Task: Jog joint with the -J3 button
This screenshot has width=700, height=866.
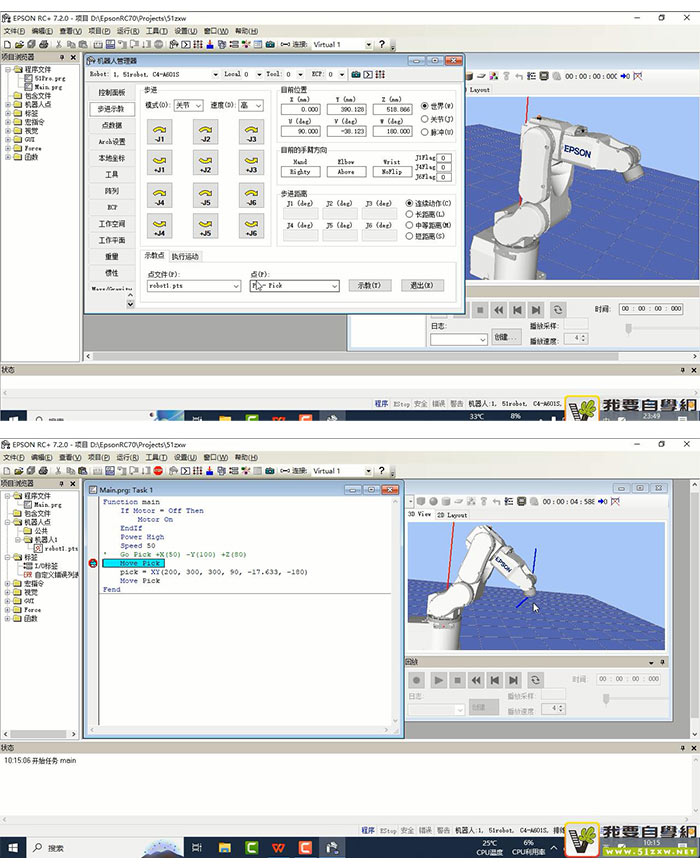Action: (251, 133)
